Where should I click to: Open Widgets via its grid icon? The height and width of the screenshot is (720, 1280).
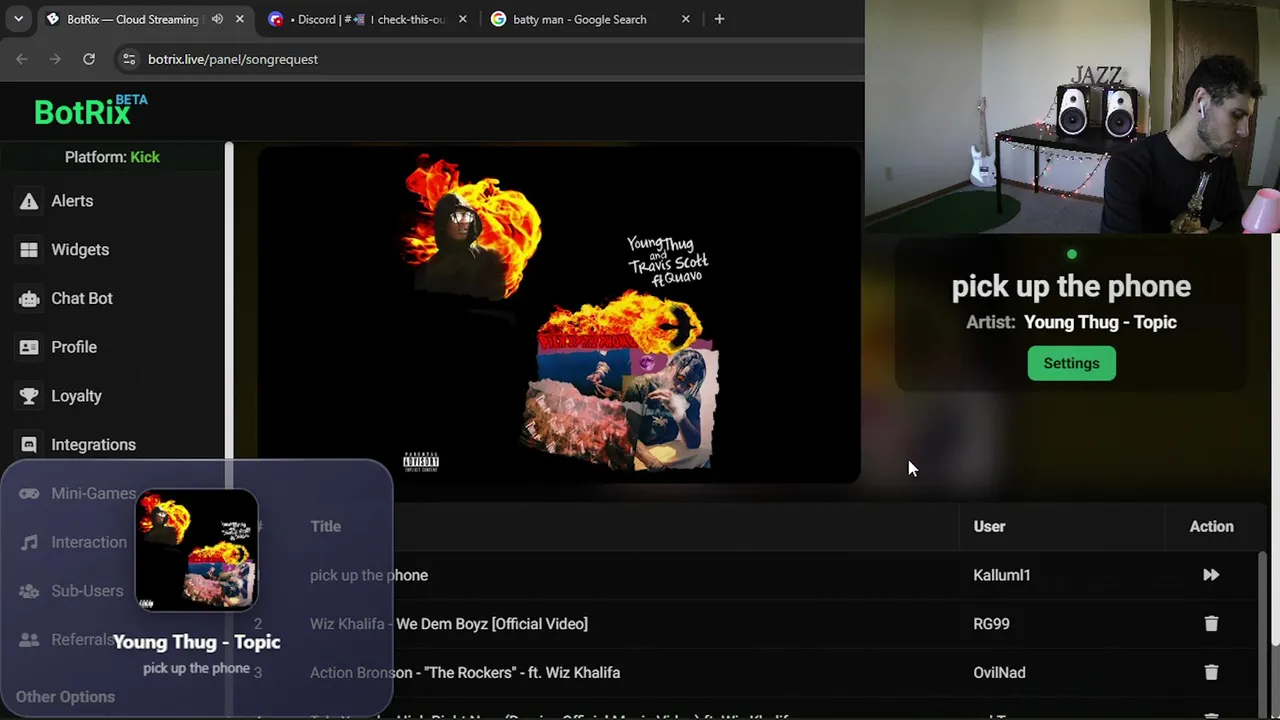point(29,250)
